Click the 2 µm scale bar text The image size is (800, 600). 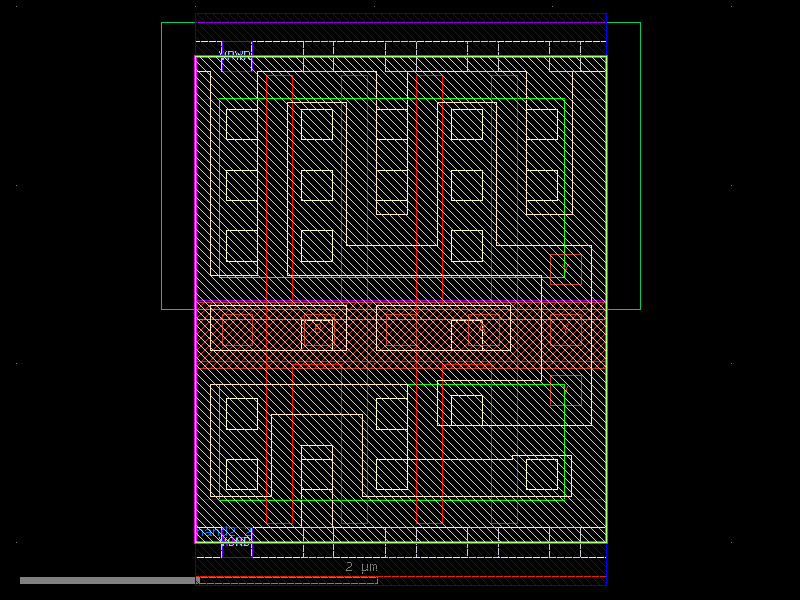(360, 566)
